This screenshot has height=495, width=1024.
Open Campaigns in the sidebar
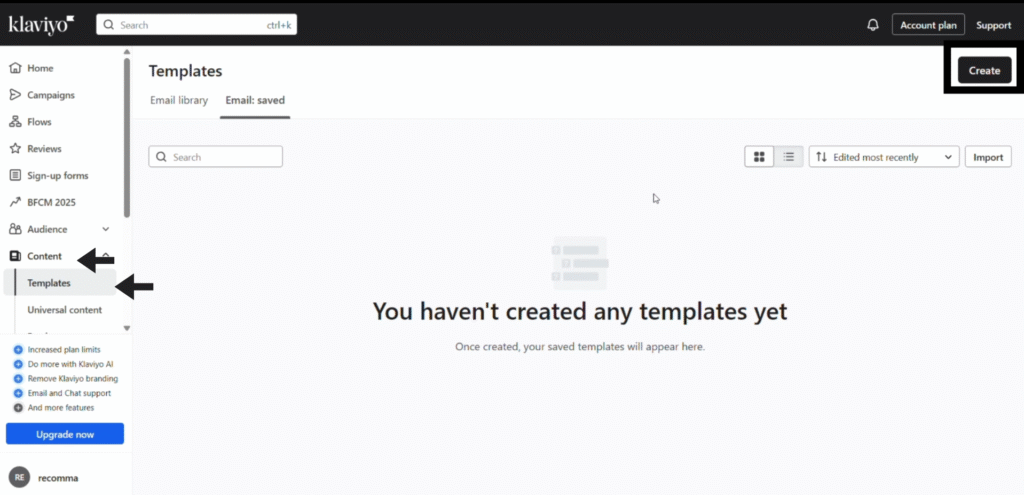pos(50,95)
